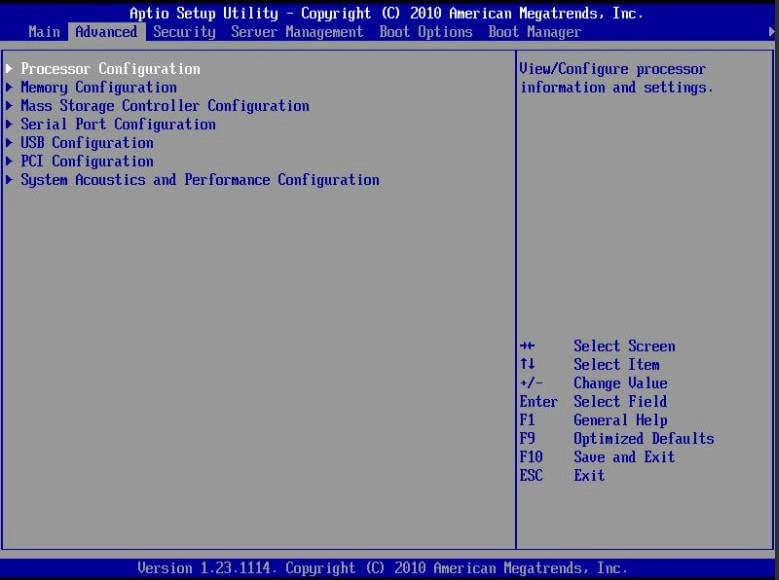Open the Server Management tab
This screenshot has width=779, height=580.
tap(297, 32)
